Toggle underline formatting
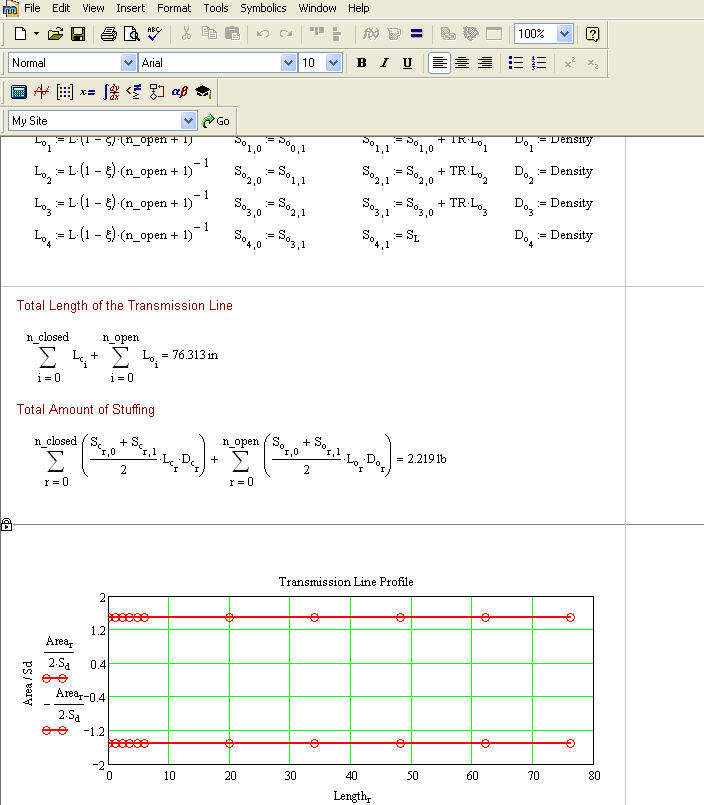Image resolution: width=704 pixels, height=805 pixels. [407, 63]
